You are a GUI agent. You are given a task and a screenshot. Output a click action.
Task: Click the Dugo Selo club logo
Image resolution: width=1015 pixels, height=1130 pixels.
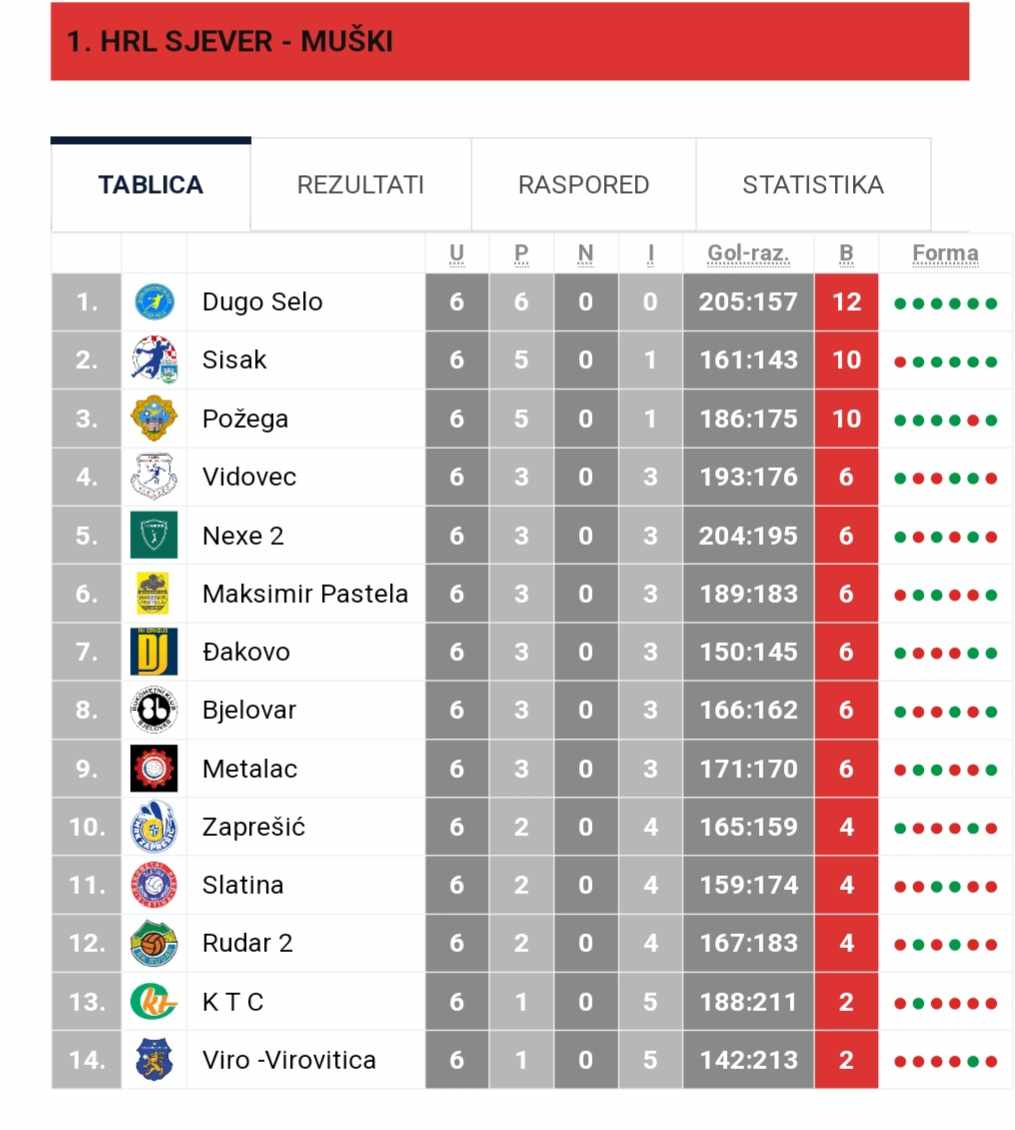154,302
